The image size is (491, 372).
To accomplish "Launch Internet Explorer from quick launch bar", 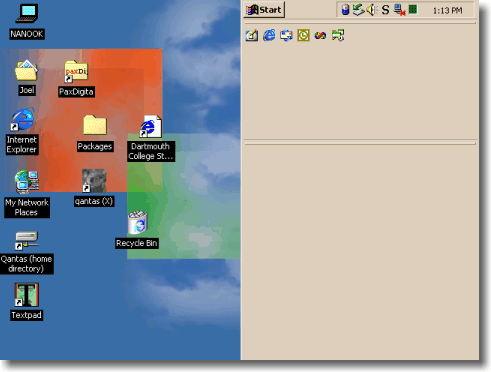I will 269,35.
